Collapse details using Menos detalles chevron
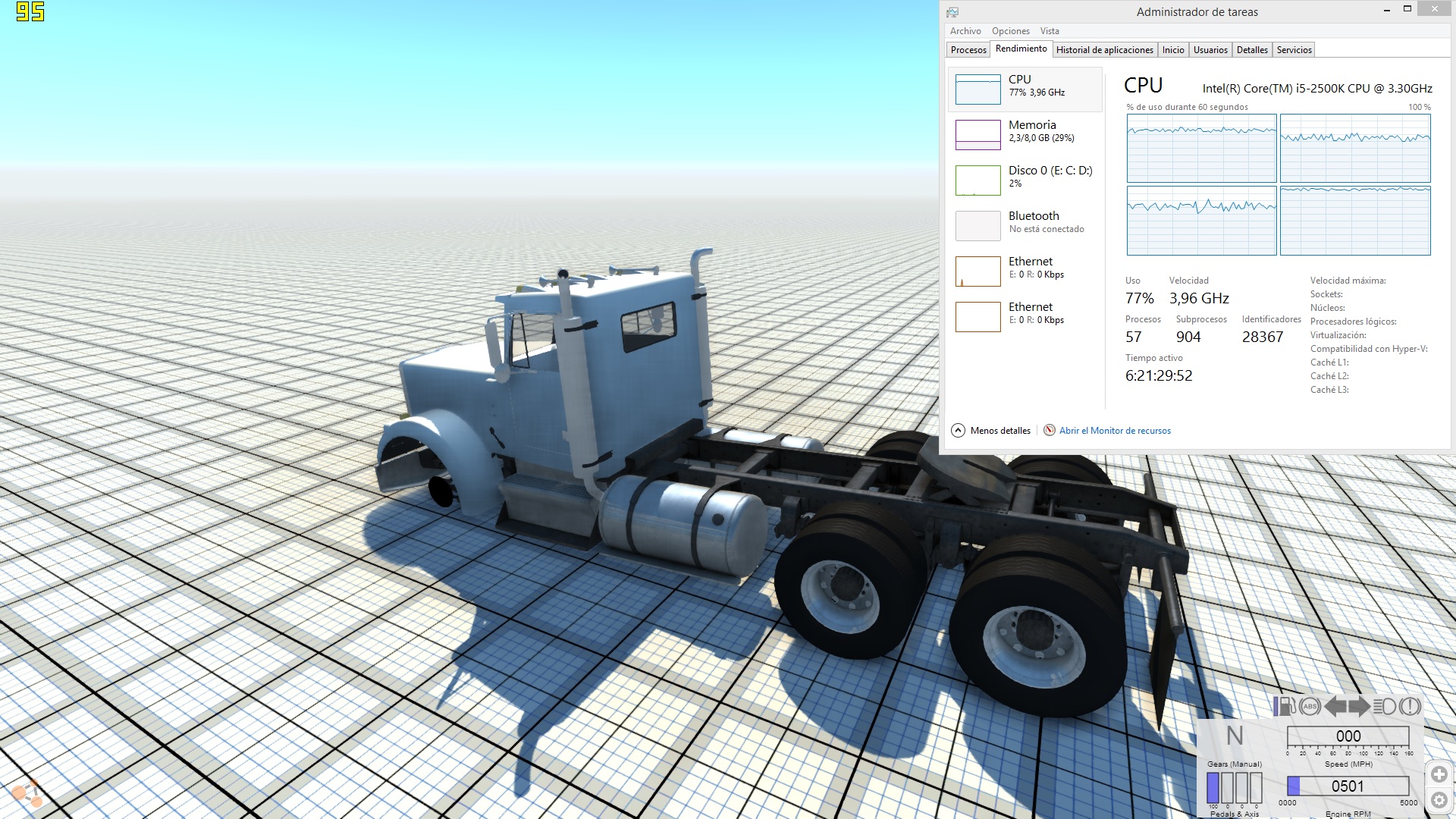 pos(958,430)
